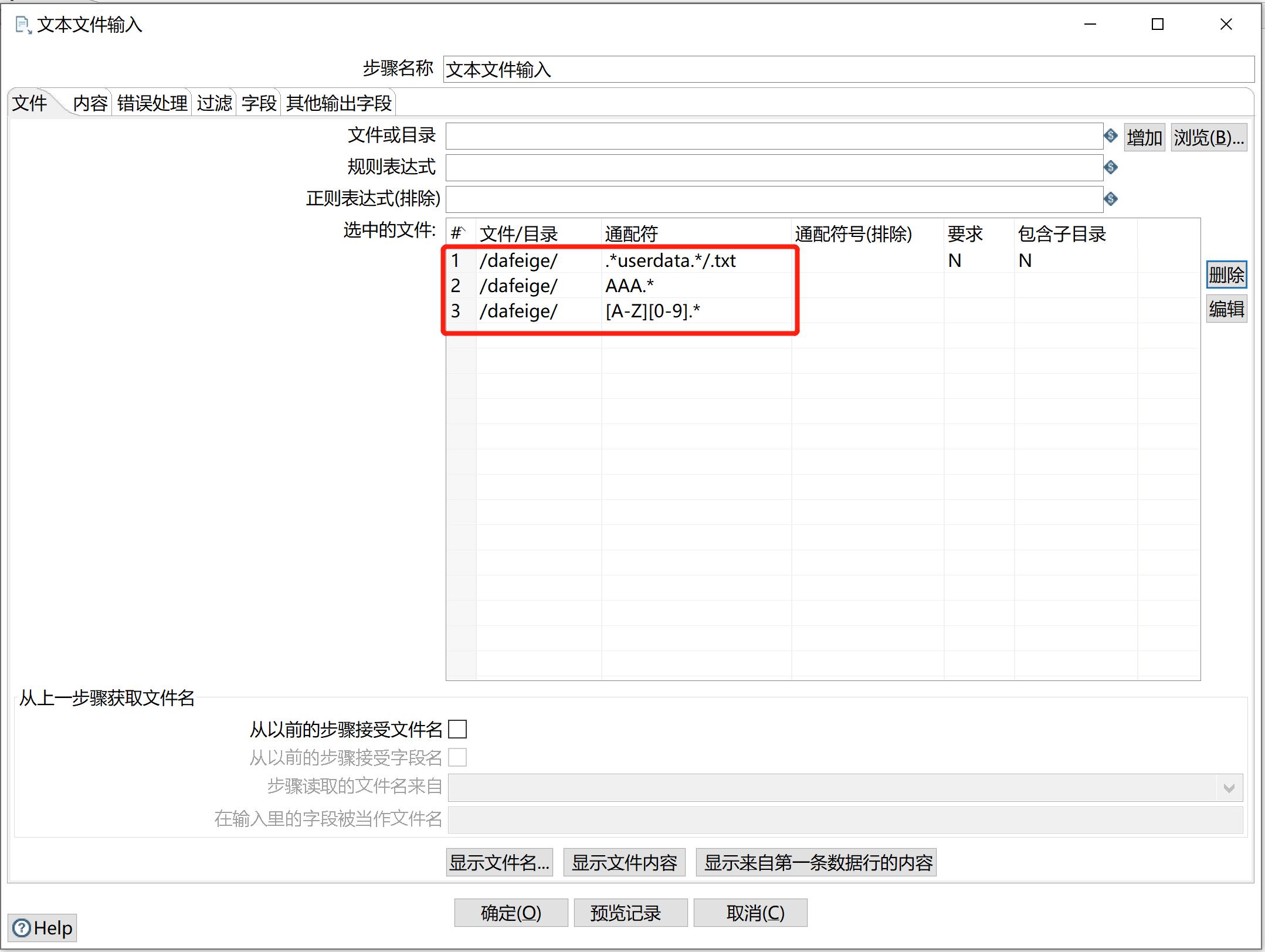The height and width of the screenshot is (952, 1265).
Task: Click 显示来自第一条数据行的内容 button
Action: click(x=816, y=862)
